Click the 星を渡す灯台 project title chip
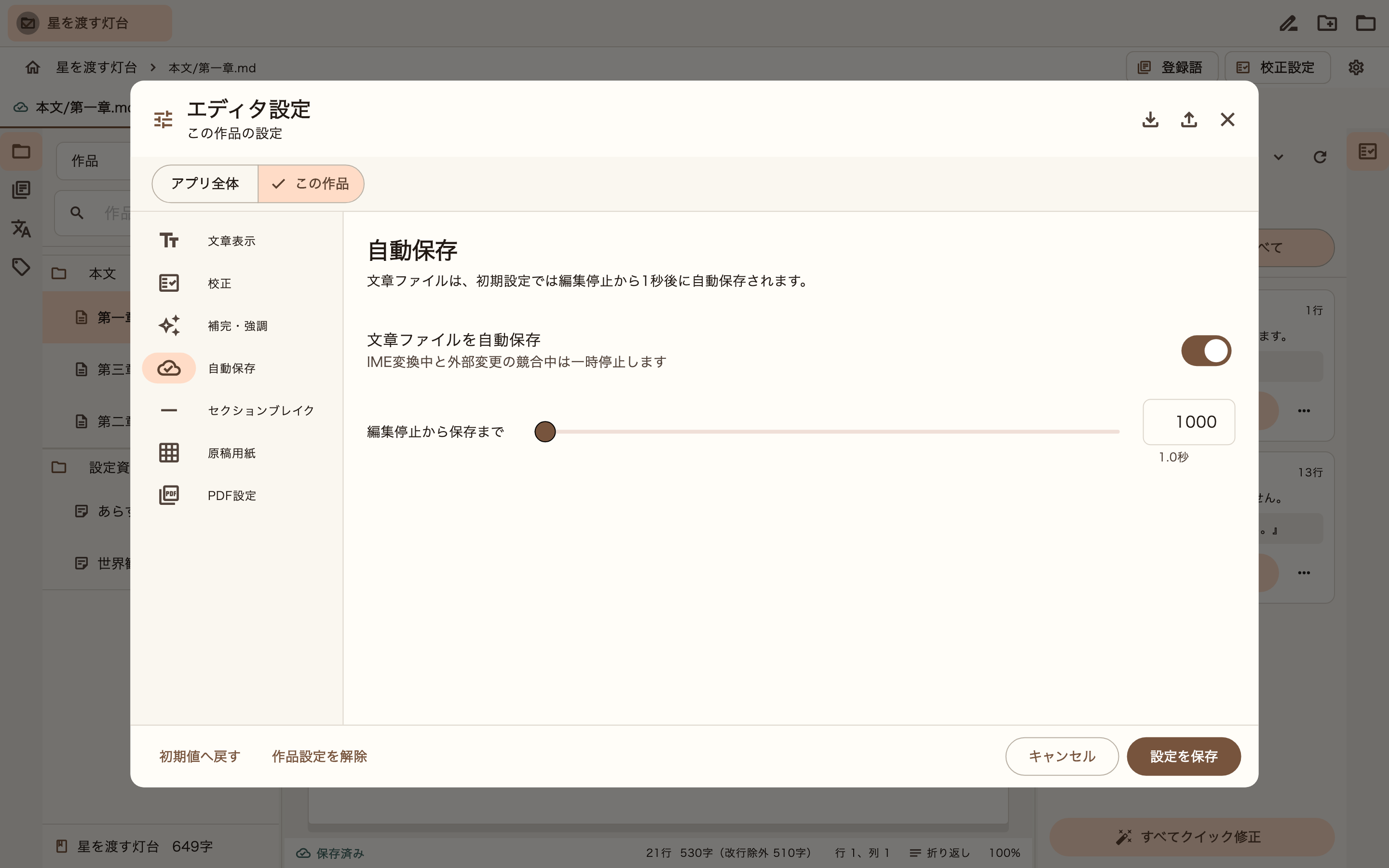 [x=90, y=23]
